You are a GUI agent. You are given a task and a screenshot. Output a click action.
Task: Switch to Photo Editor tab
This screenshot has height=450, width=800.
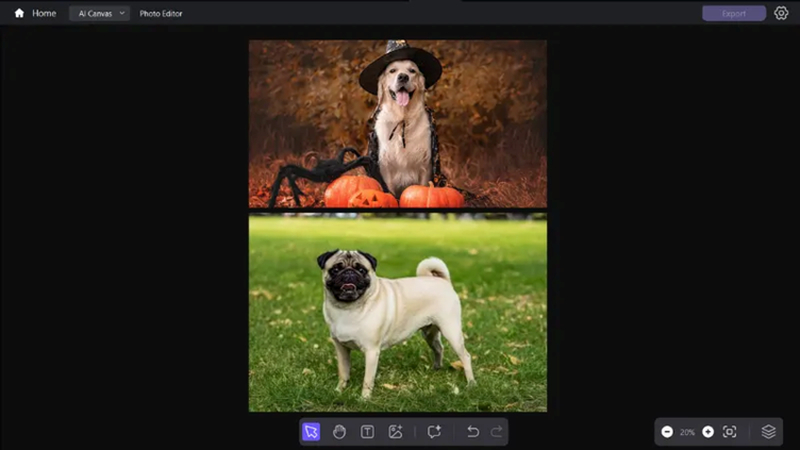[x=161, y=14]
